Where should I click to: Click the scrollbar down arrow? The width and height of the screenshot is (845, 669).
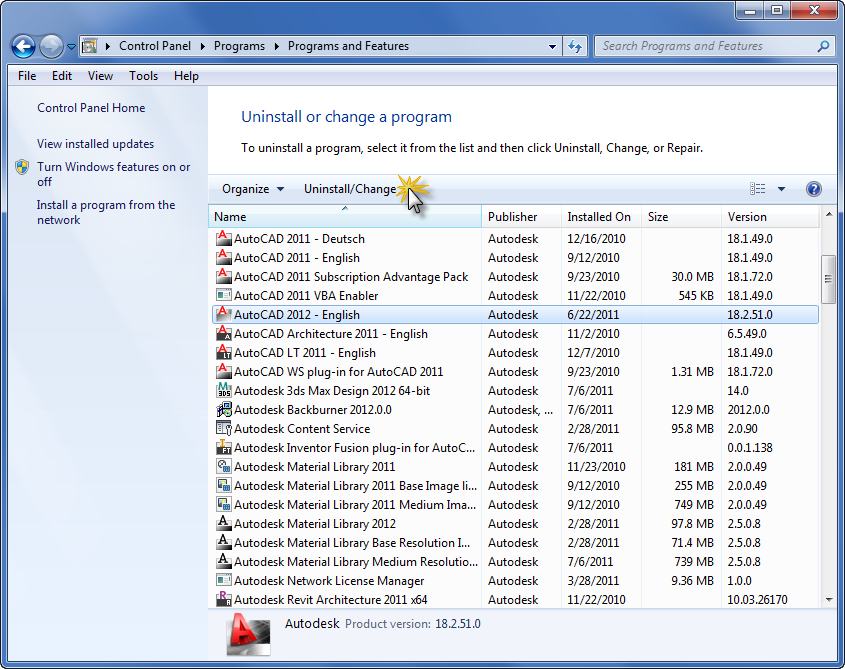(x=829, y=599)
